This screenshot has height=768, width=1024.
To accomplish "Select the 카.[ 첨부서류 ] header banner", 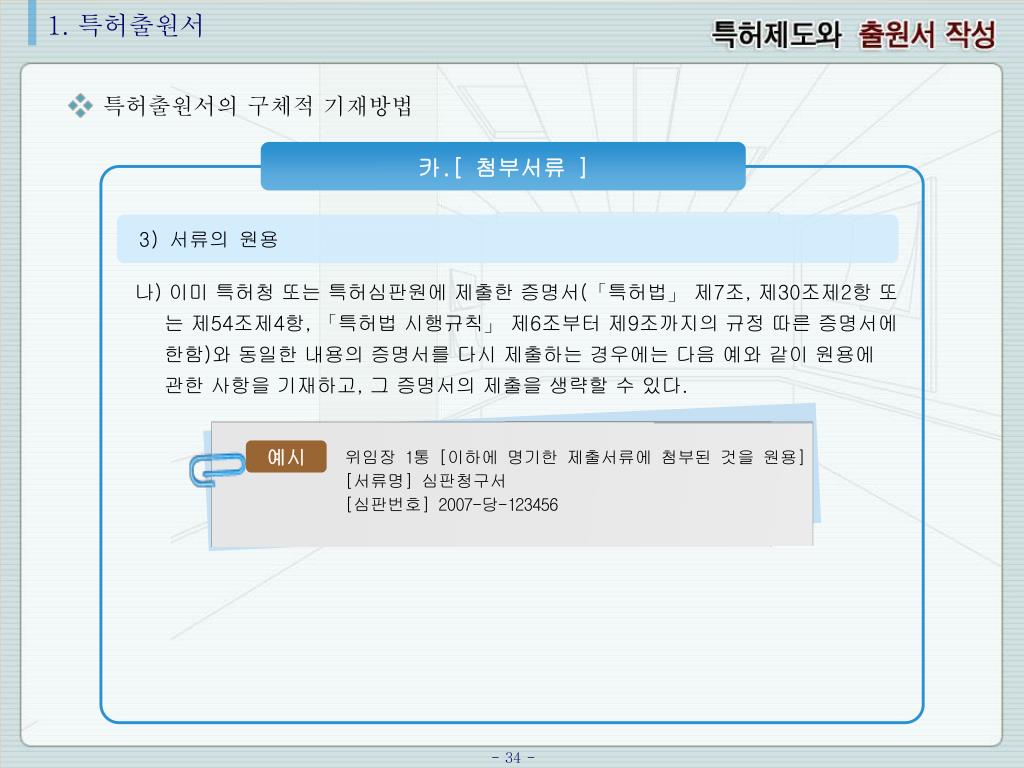I will [x=503, y=167].
